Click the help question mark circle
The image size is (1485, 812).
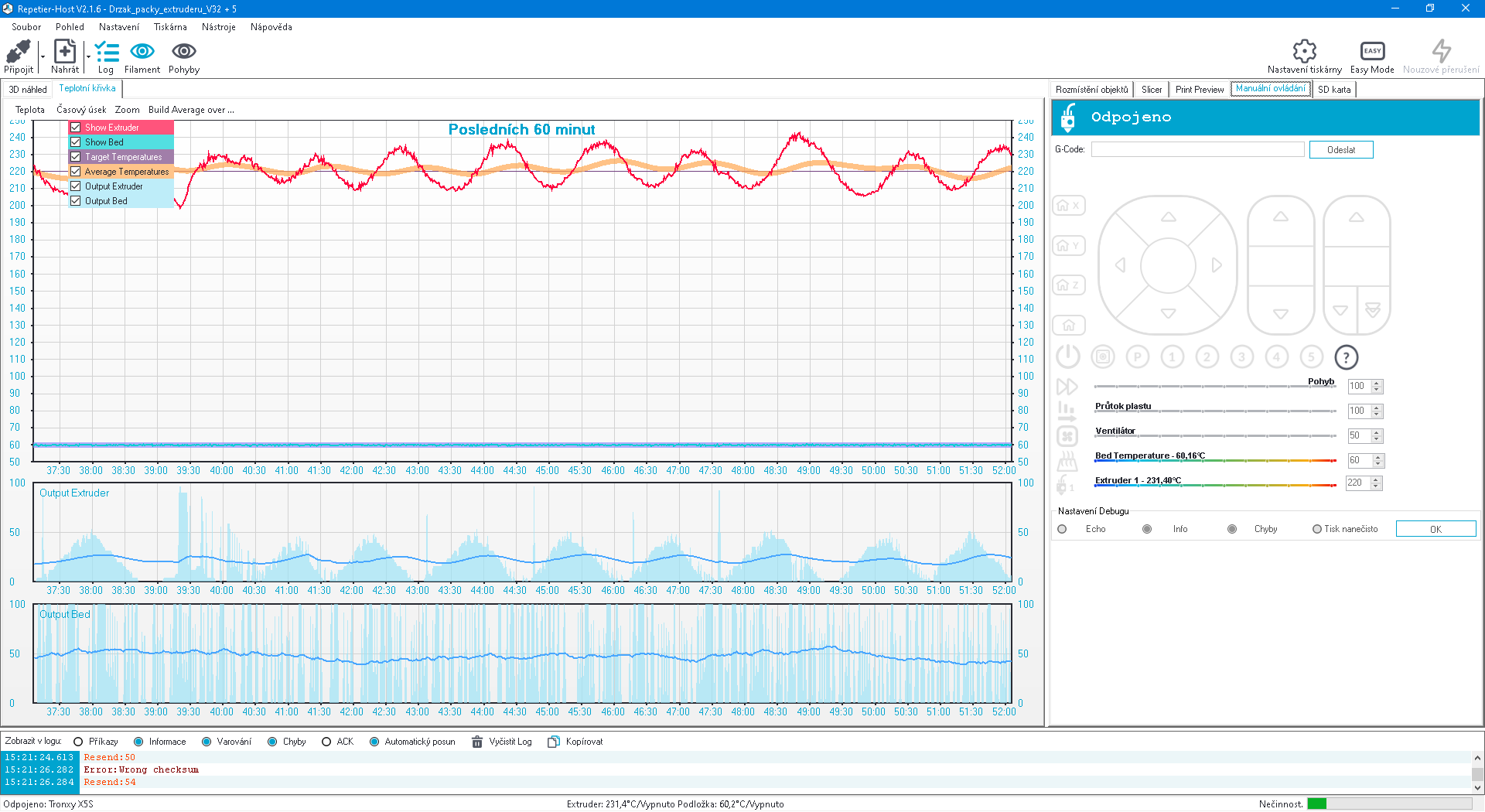coord(1346,357)
